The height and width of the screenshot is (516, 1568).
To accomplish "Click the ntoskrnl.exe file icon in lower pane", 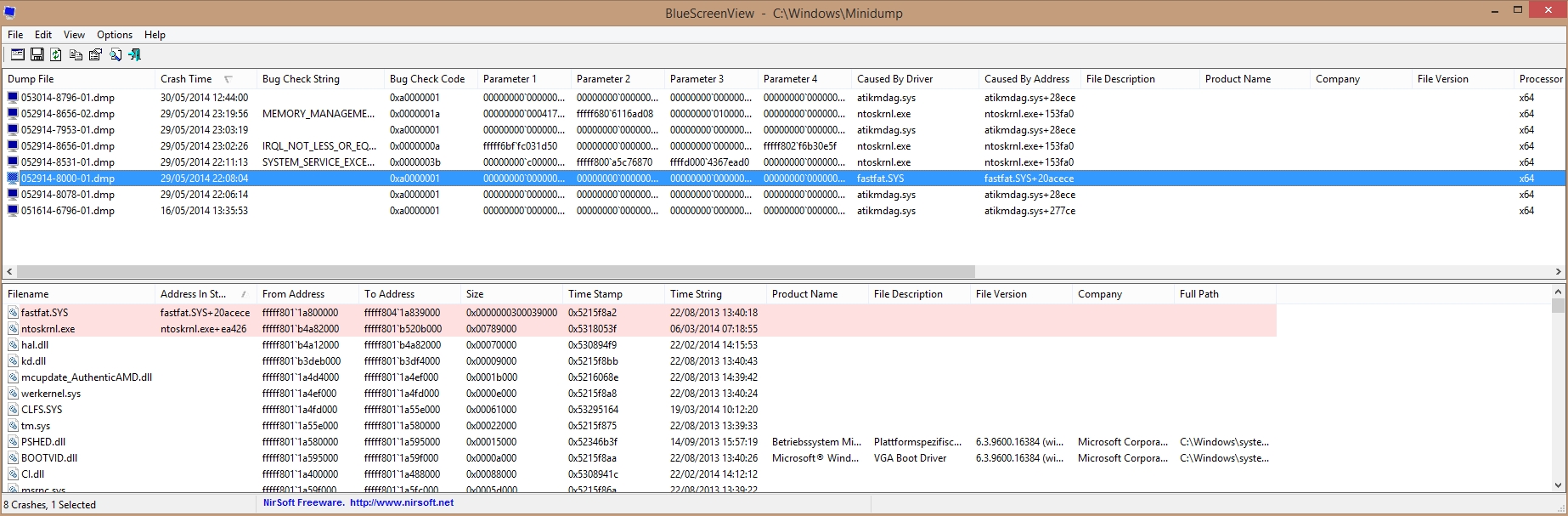I will 14,329.
